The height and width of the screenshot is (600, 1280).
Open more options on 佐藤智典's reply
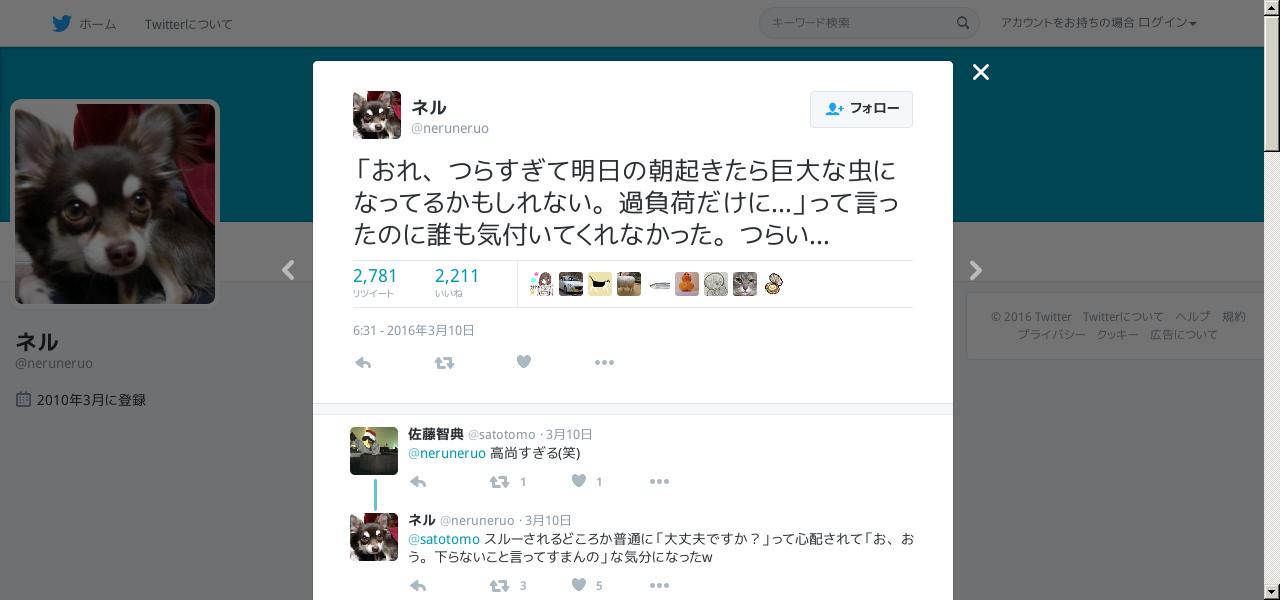pos(659,482)
